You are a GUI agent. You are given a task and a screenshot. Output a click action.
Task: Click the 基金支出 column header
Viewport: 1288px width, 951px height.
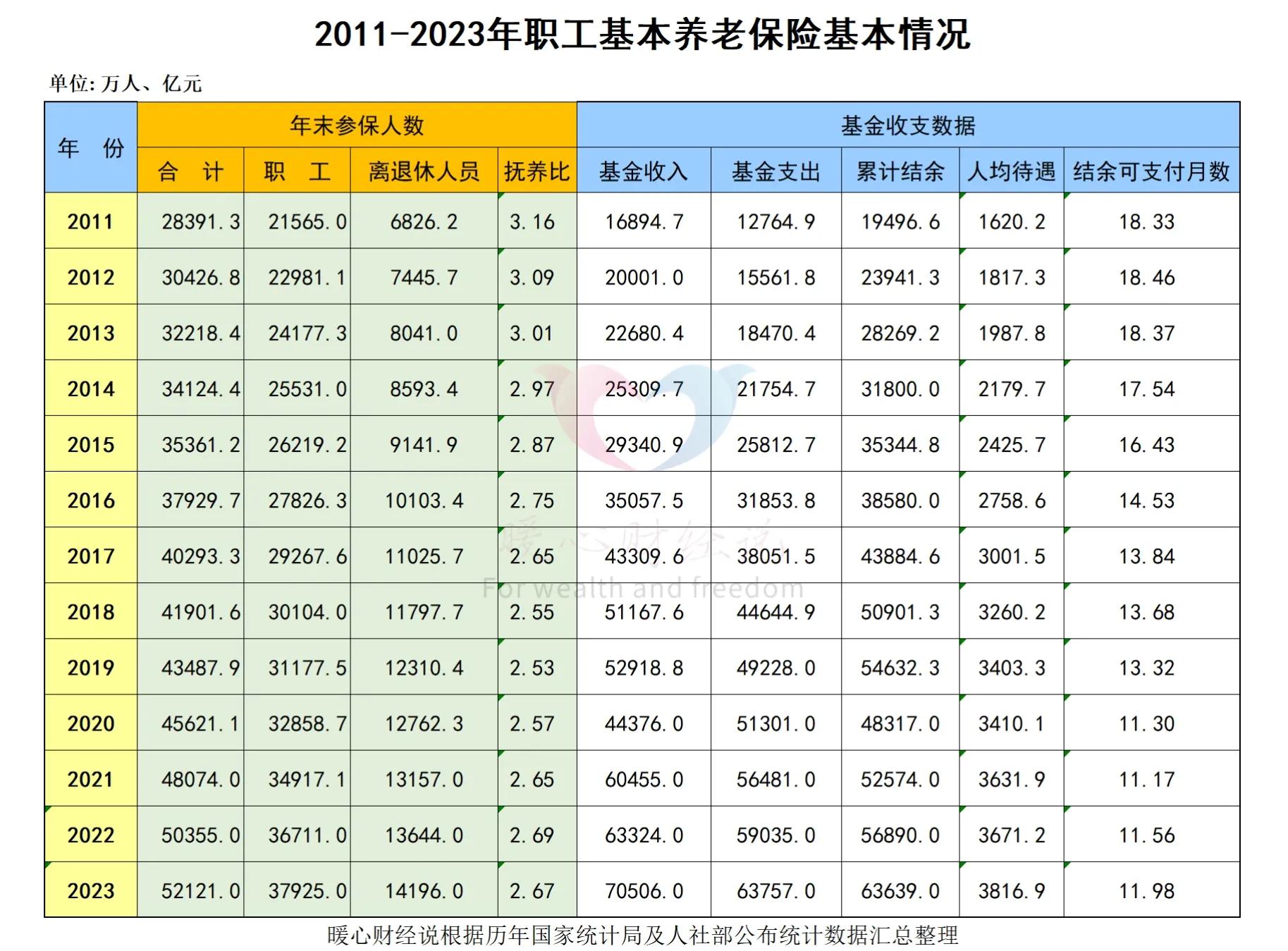774,171
